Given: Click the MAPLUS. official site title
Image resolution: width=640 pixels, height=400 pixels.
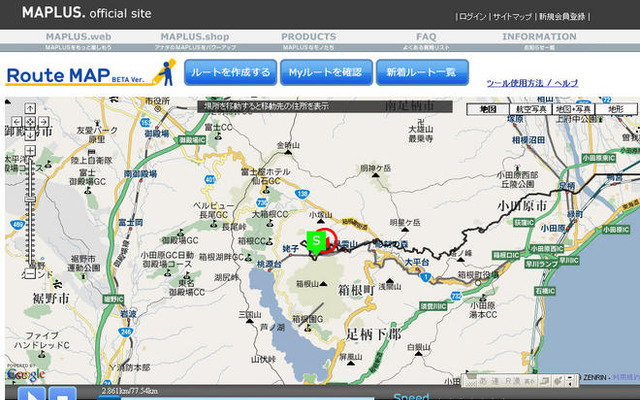Looking at the screenshot, I should pyautogui.click(x=87, y=13).
